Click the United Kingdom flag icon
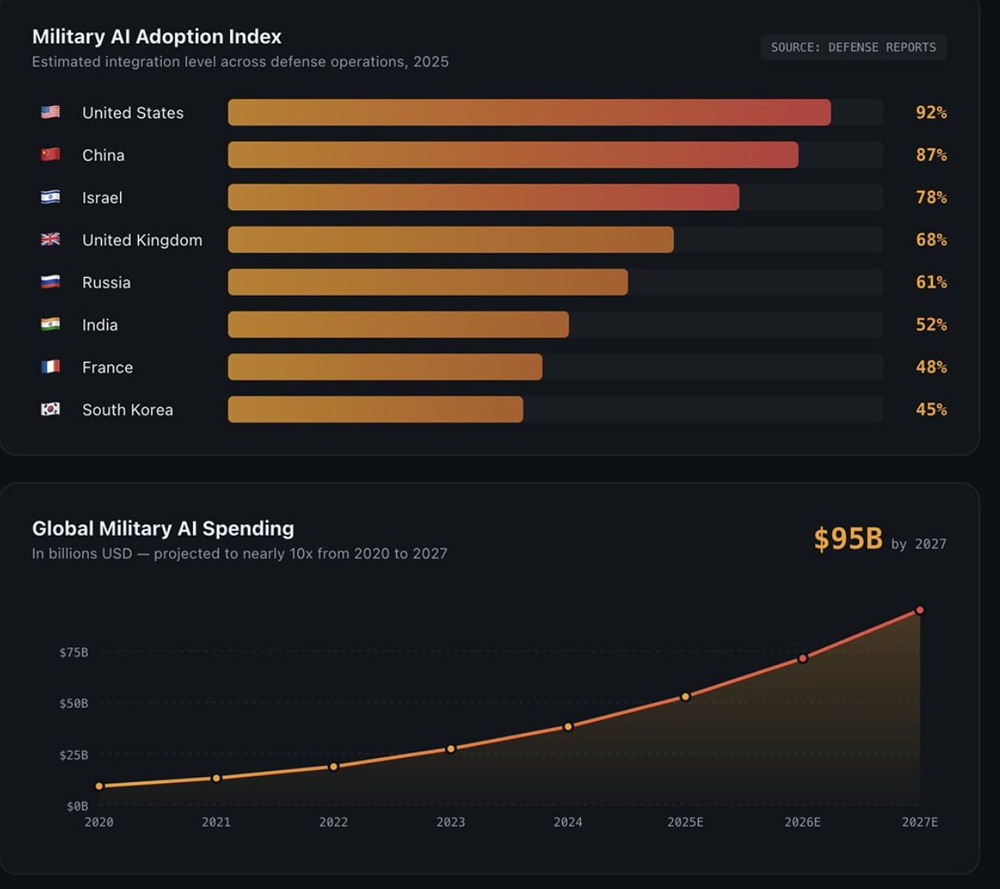Image resolution: width=1000 pixels, height=889 pixels. point(50,240)
